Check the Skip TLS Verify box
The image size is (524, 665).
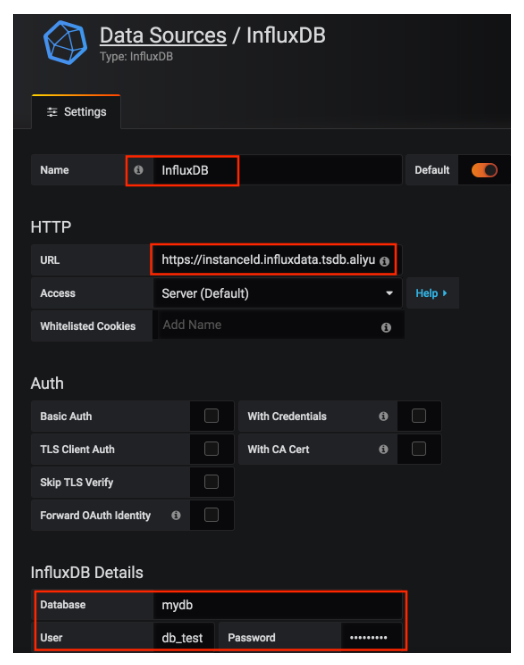[211, 482]
